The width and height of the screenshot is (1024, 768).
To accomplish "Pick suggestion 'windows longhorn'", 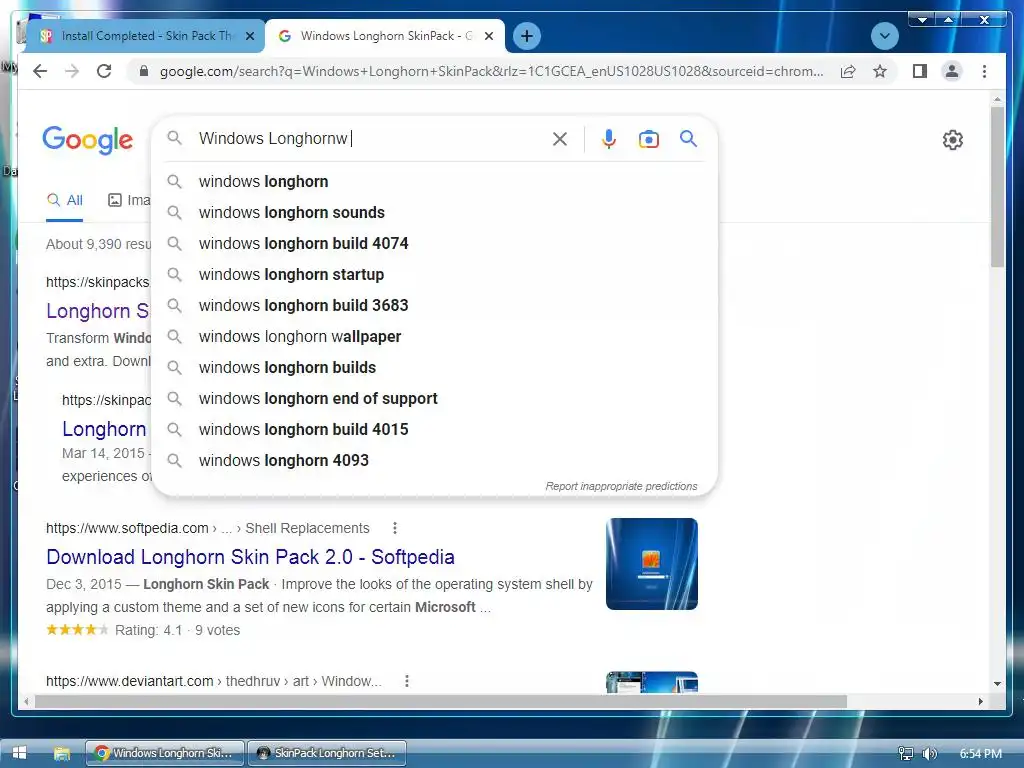I will point(434,182).
